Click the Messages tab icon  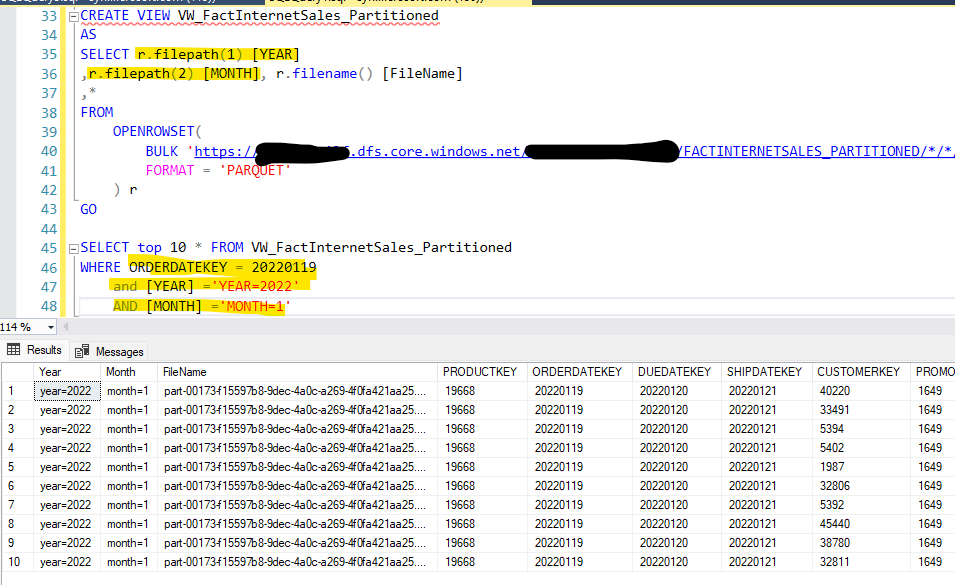[82, 351]
